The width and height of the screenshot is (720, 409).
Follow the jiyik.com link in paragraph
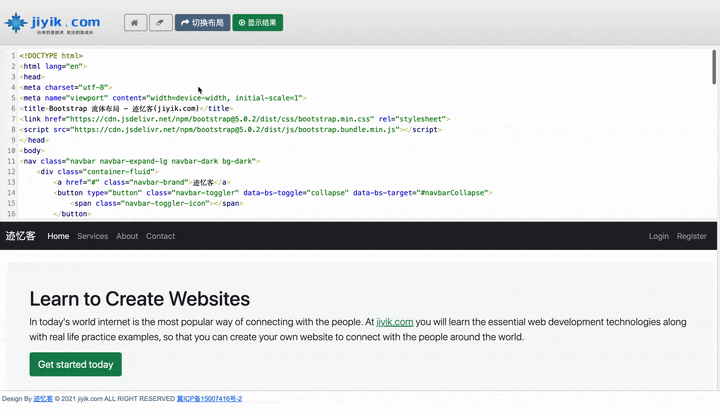(x=394, y=322)
